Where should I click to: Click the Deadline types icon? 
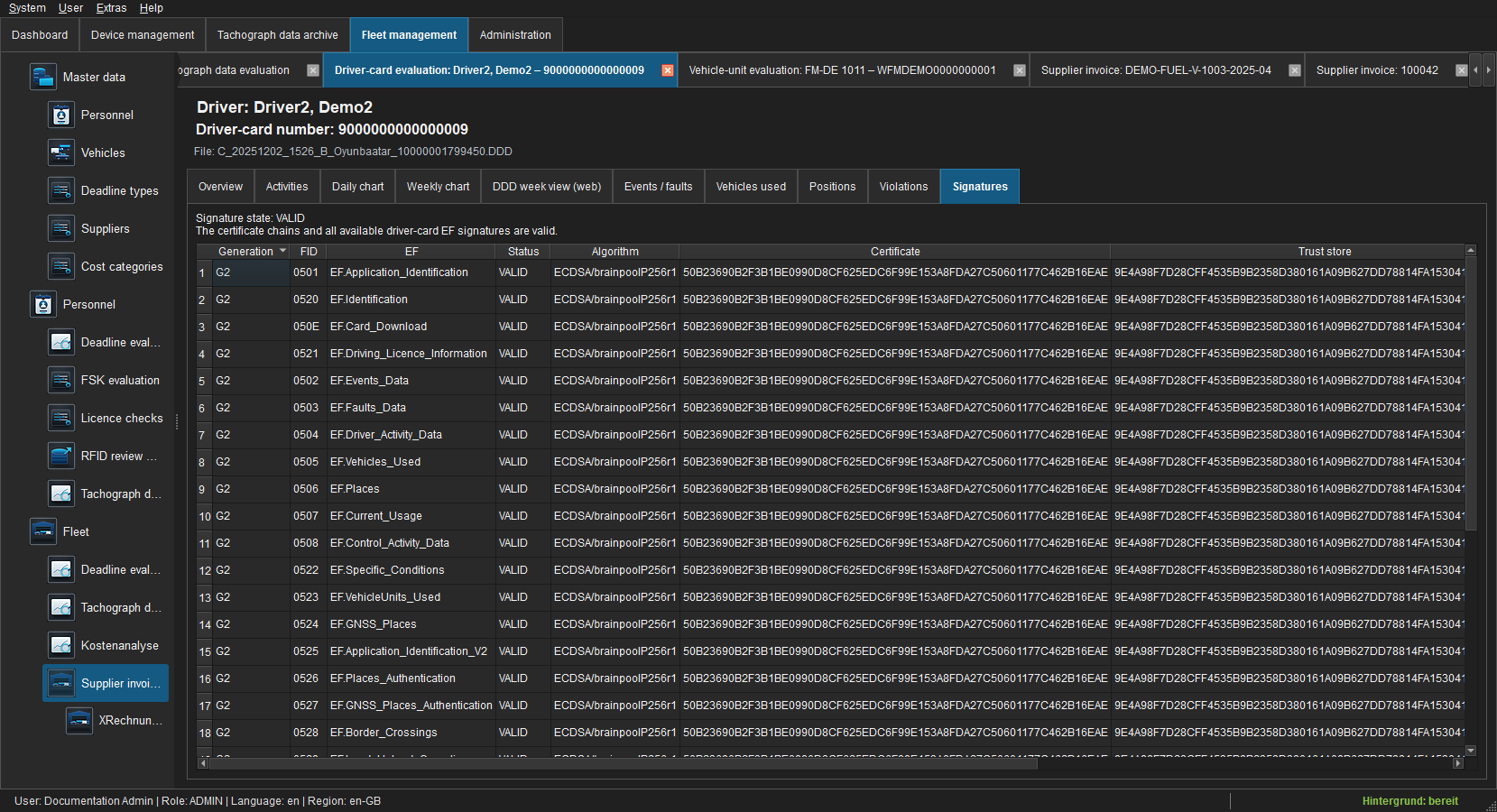[60, 190]
